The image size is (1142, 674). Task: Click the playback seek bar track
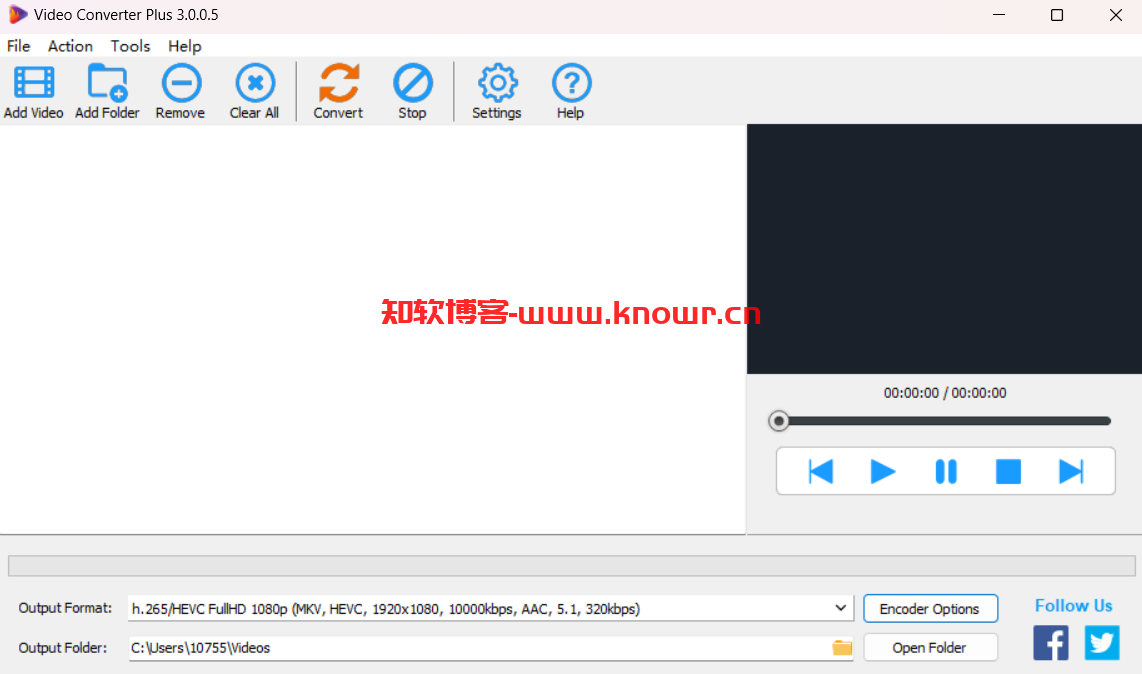coord(945,420)
